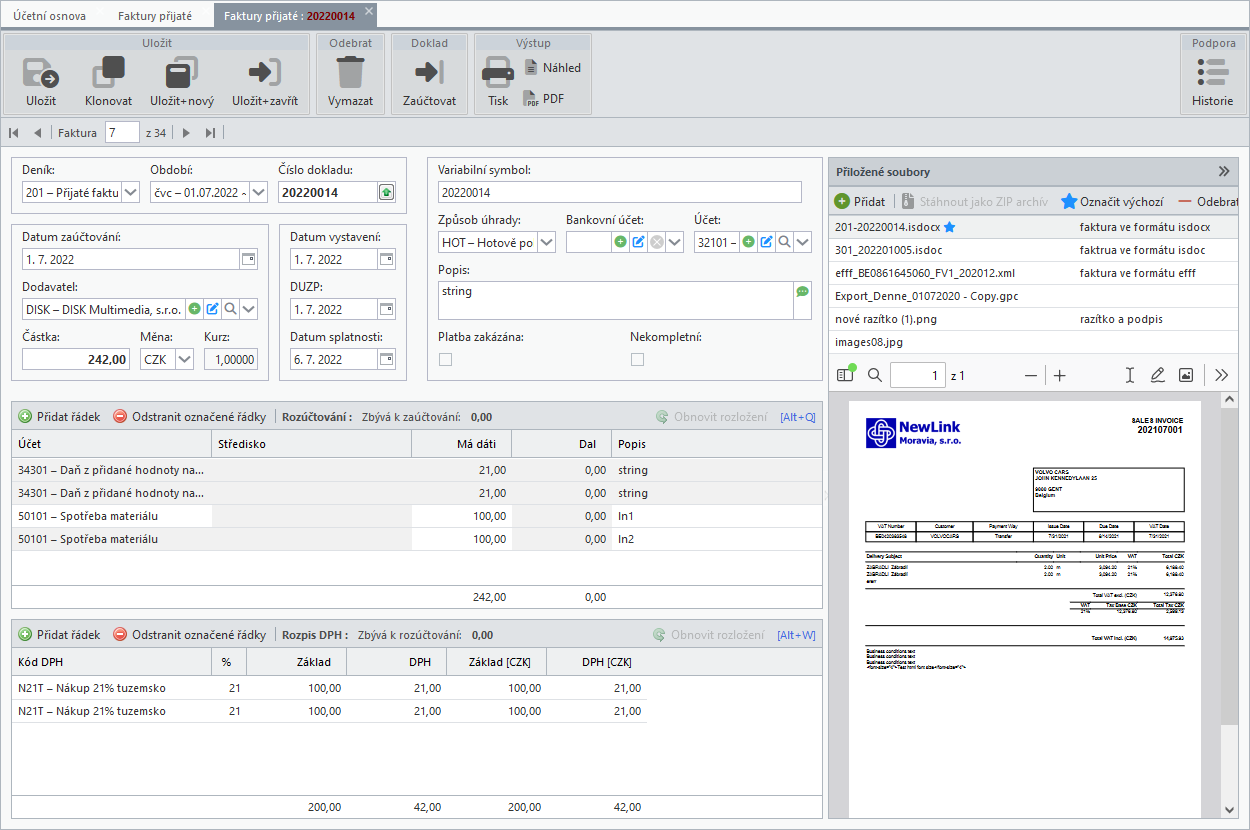Image resolution: width=1250 pixels, height=830 pixels.
Task: Open calendar for Datum splatnosti
Action: point(386,359)
